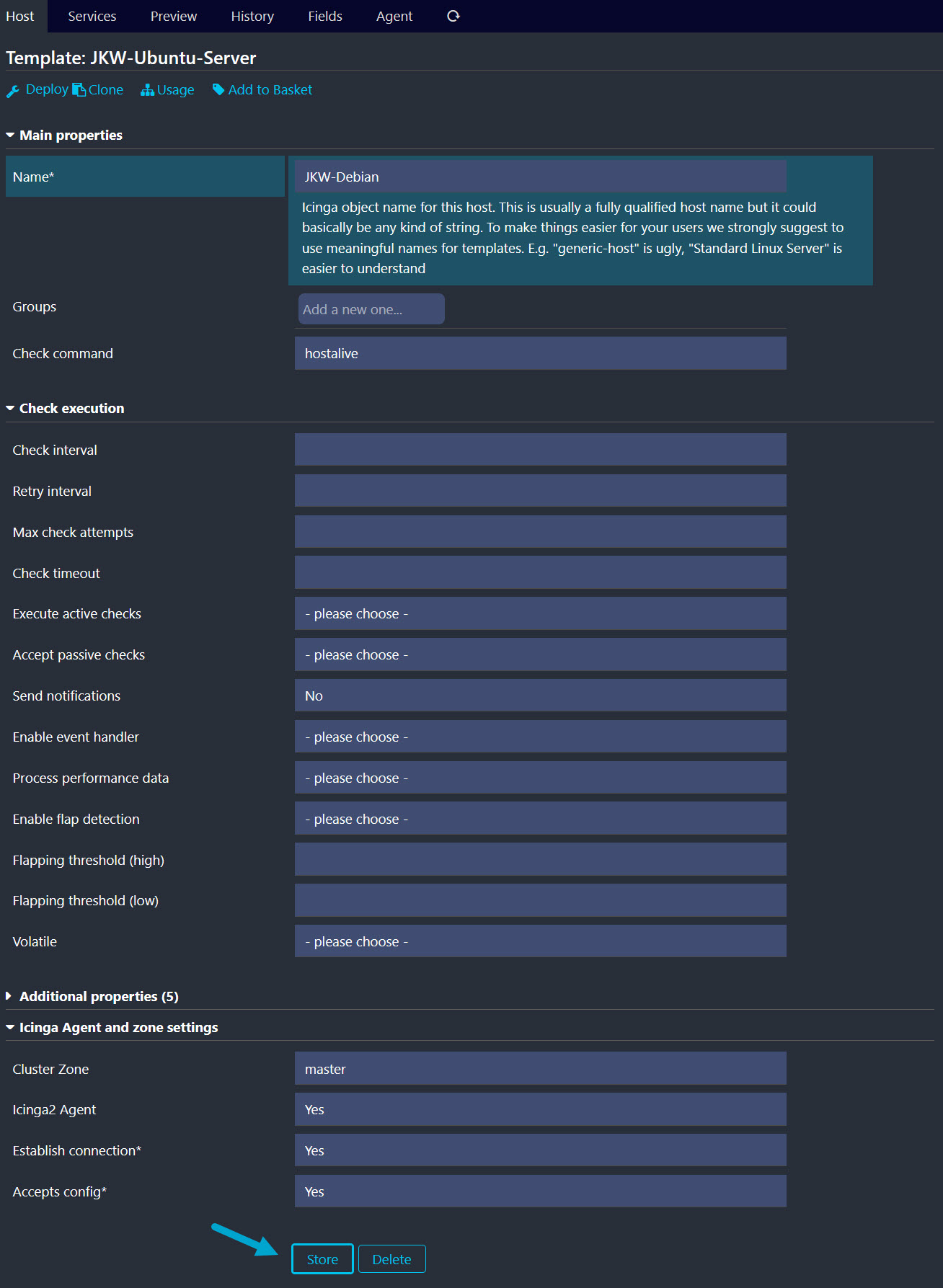Collapse the Check execution section
943x1288 pixels.
(x=10, y=409)
